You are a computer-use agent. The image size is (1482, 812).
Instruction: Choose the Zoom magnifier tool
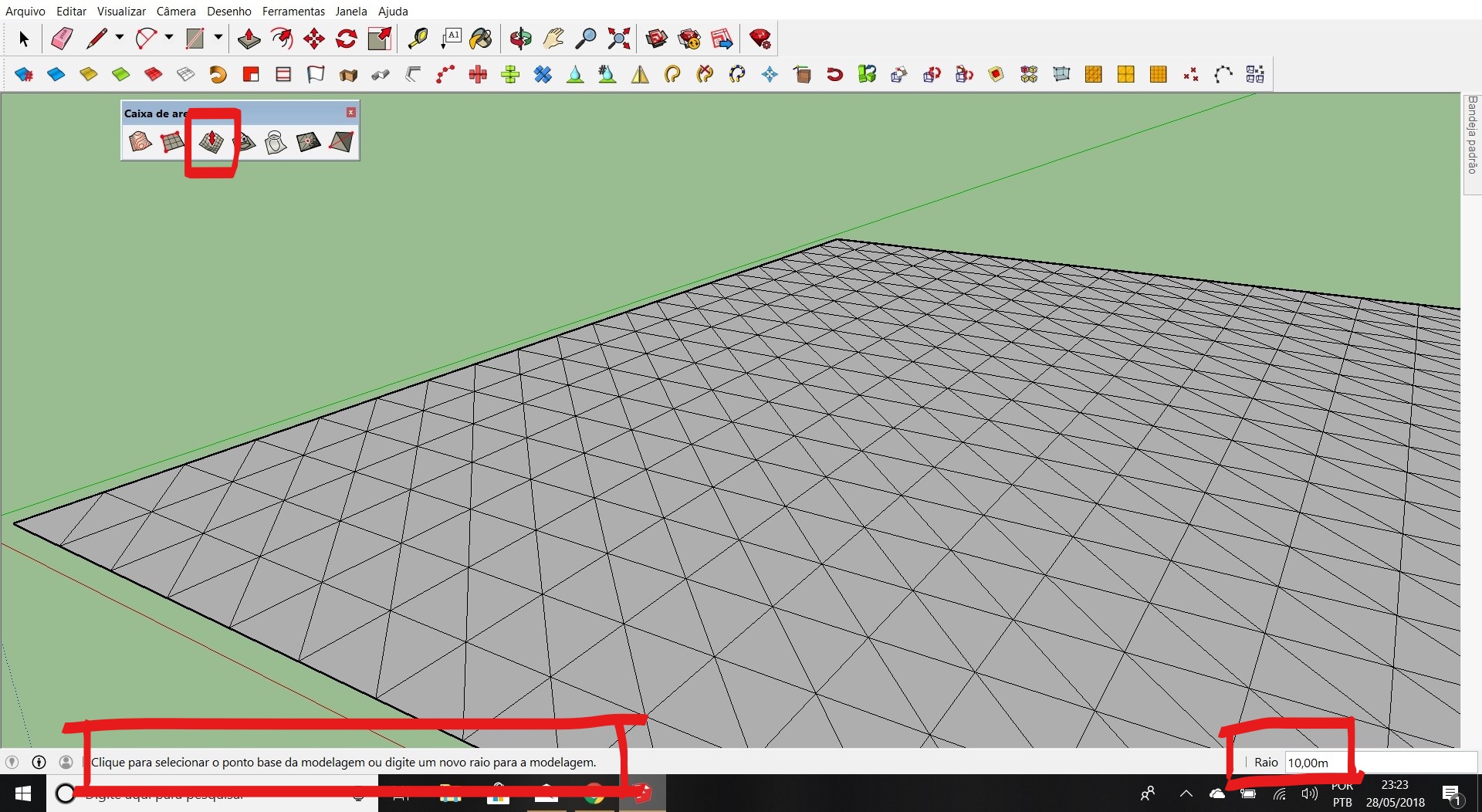click(x=586, y=39)
